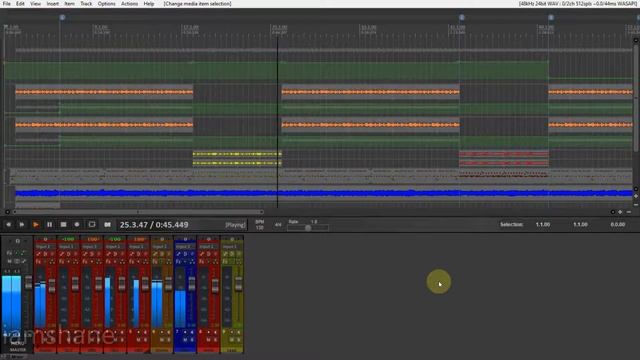The height and width of the screenshot is (360, 640).
Task: Mute the brown mixer track
Action: [x=161, y=340]
